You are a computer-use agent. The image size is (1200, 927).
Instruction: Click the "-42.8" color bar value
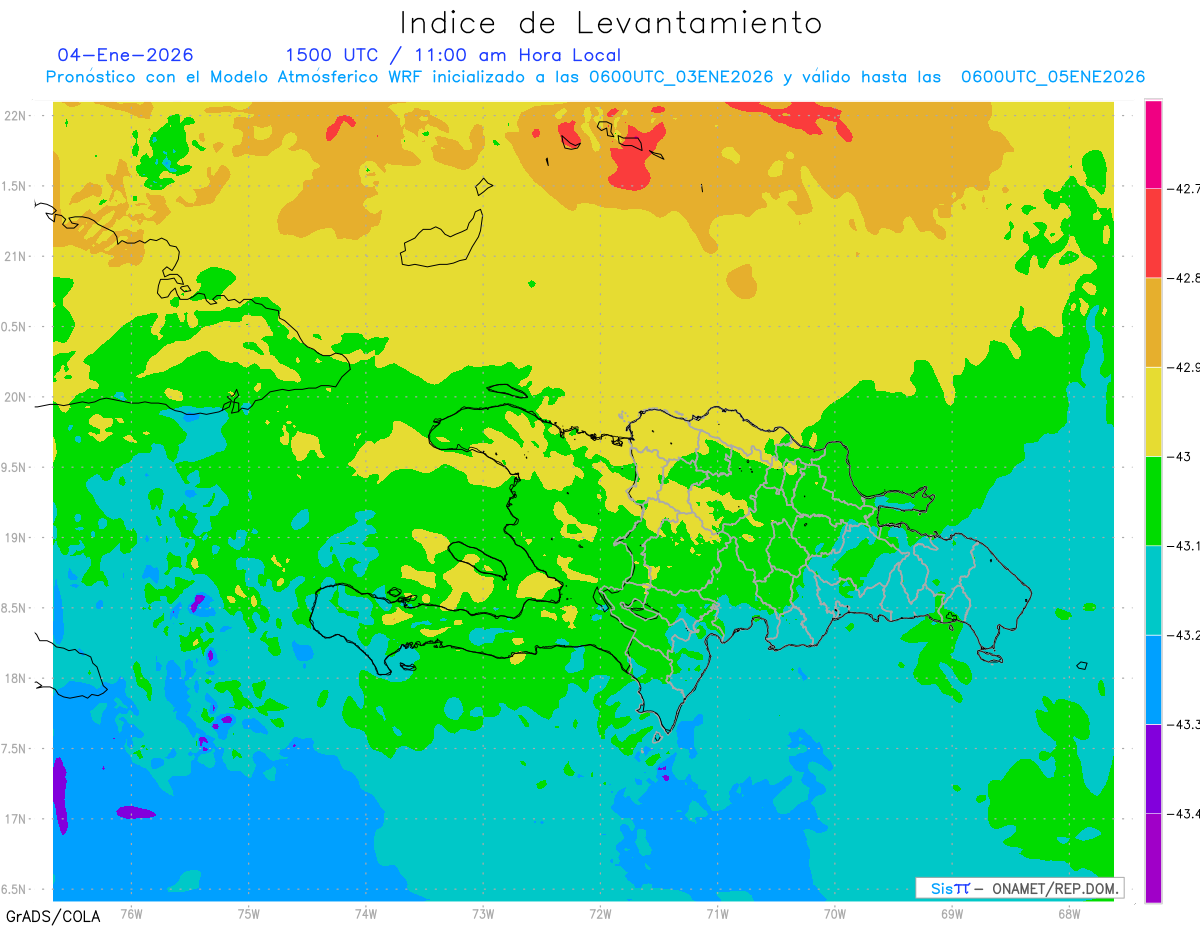pyautogui.click(x=1184, y=278)
